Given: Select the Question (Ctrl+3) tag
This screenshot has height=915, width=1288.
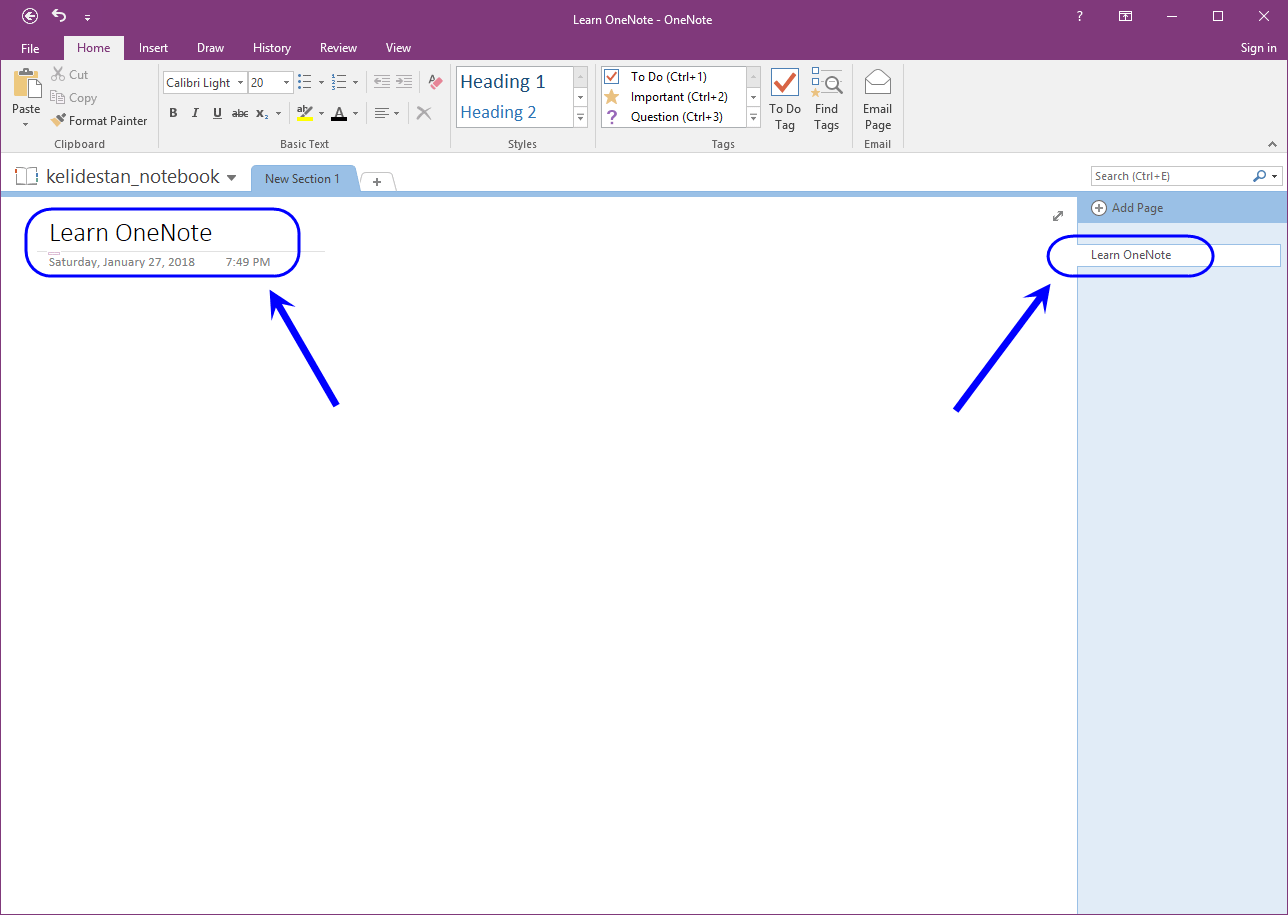Looking at the screenshot, I should [x=668, y=117].
